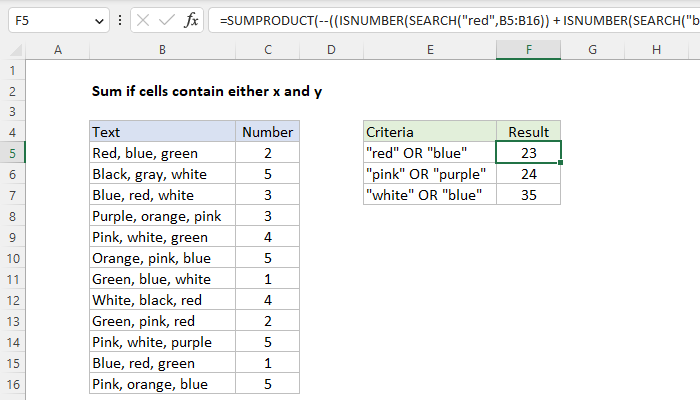Viewport: 700px width, 400px height.
Task: Click cell 'Orange, pink, blue'
Action: click(162, 258)
